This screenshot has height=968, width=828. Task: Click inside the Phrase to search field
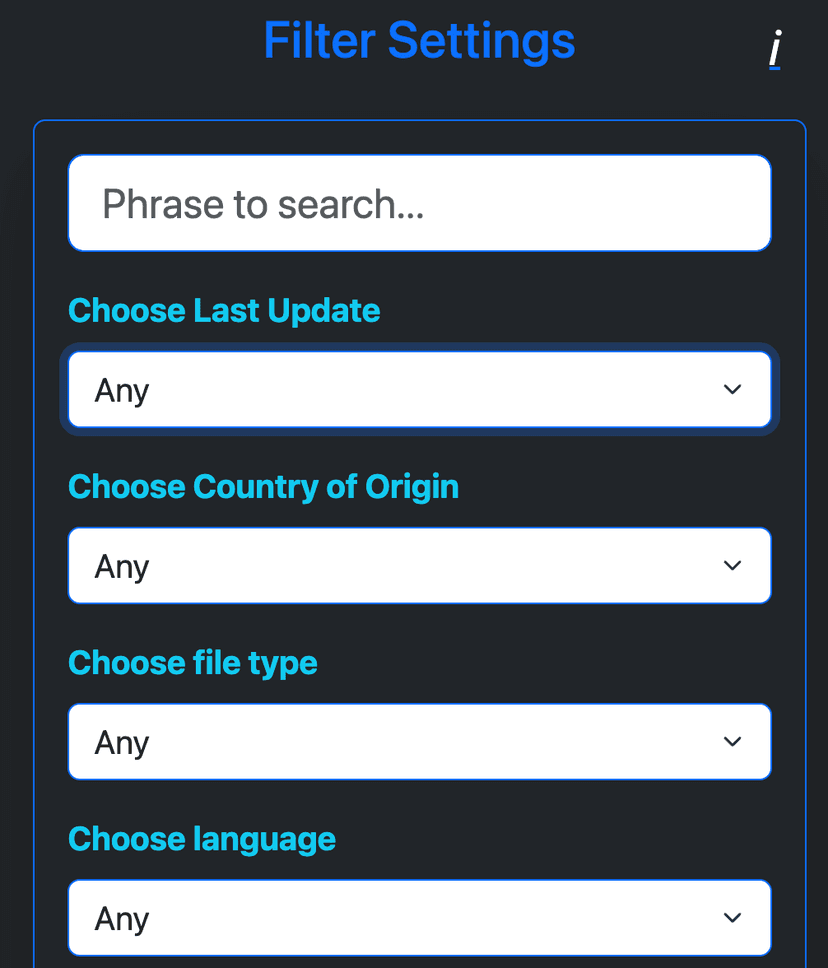pyautogui.click(x=419, y=203)
